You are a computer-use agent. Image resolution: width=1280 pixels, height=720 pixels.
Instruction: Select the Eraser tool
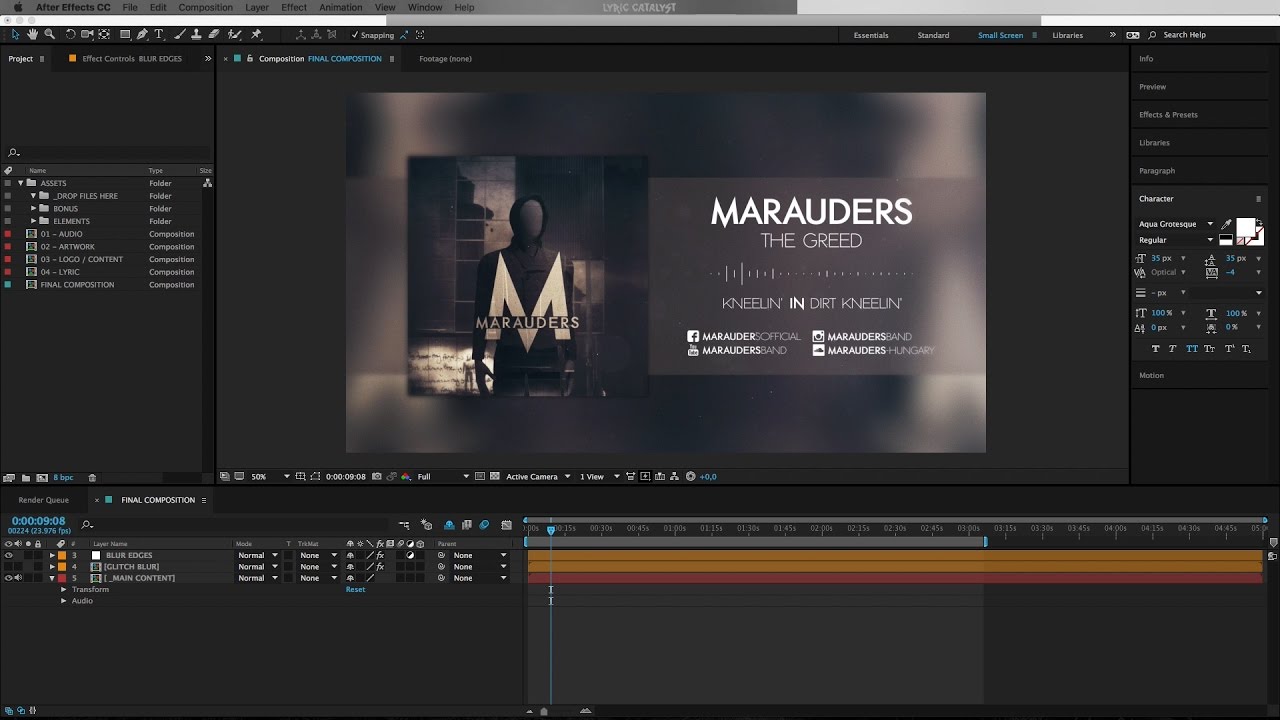[x=213, y=34]
